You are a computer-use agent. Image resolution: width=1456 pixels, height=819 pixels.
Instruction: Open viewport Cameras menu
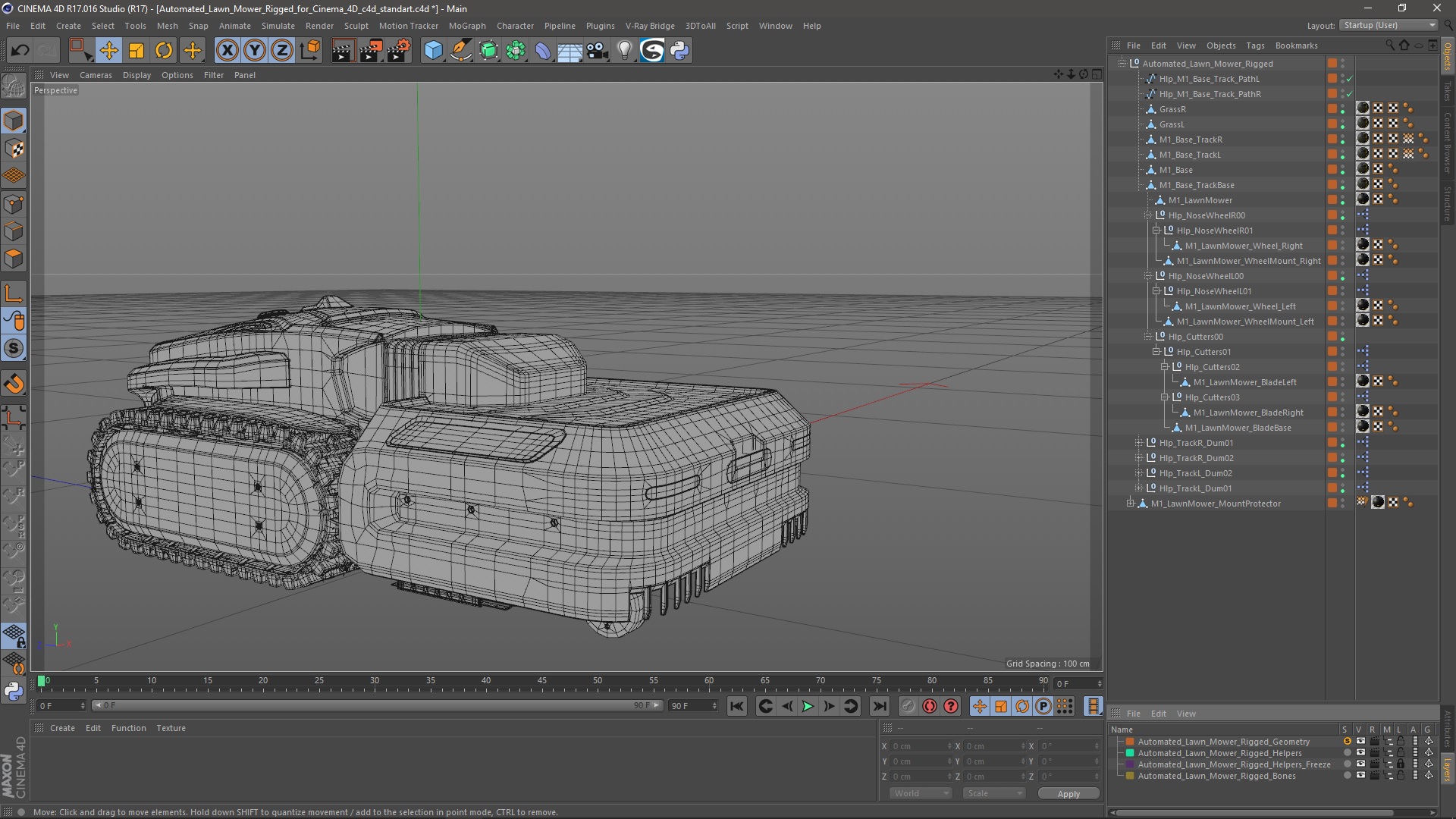point(96,75)
